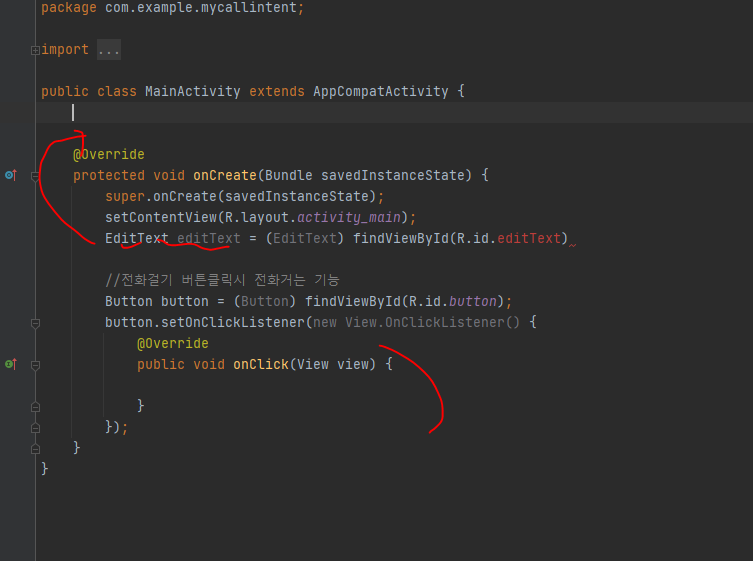The image size is (753, 561).
Task: Click "EditText" type at line start
Action: [x=137, y=238]
